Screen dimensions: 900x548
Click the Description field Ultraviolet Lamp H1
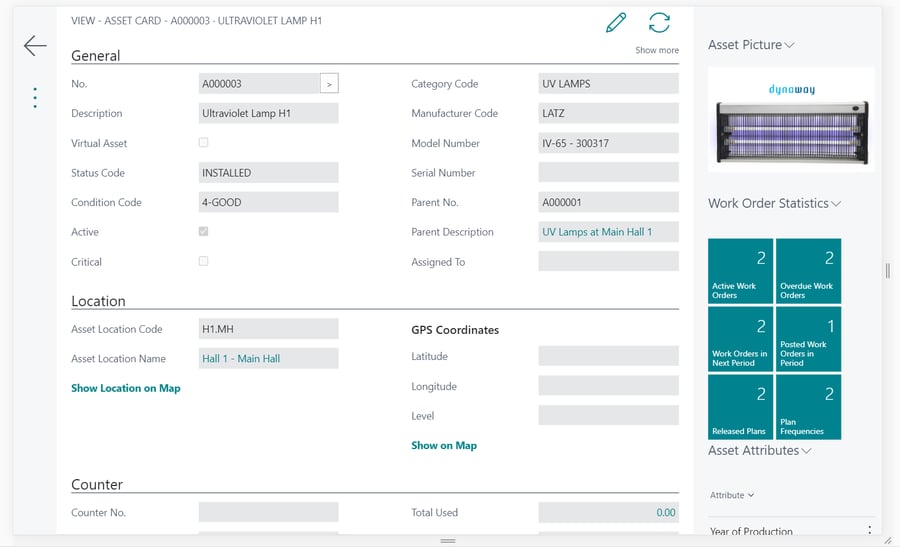point(269,113)
